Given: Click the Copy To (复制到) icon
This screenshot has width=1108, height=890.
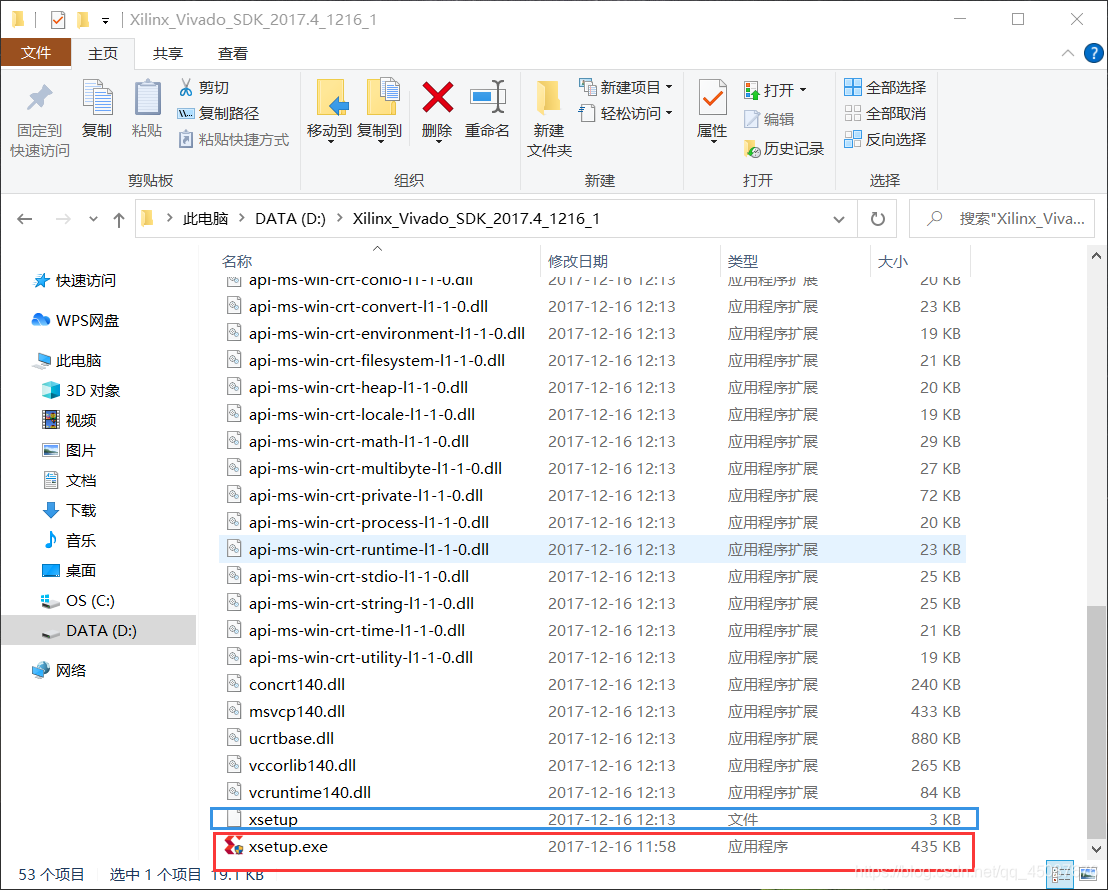Looking at the screenshot, I should pos(382,98).
